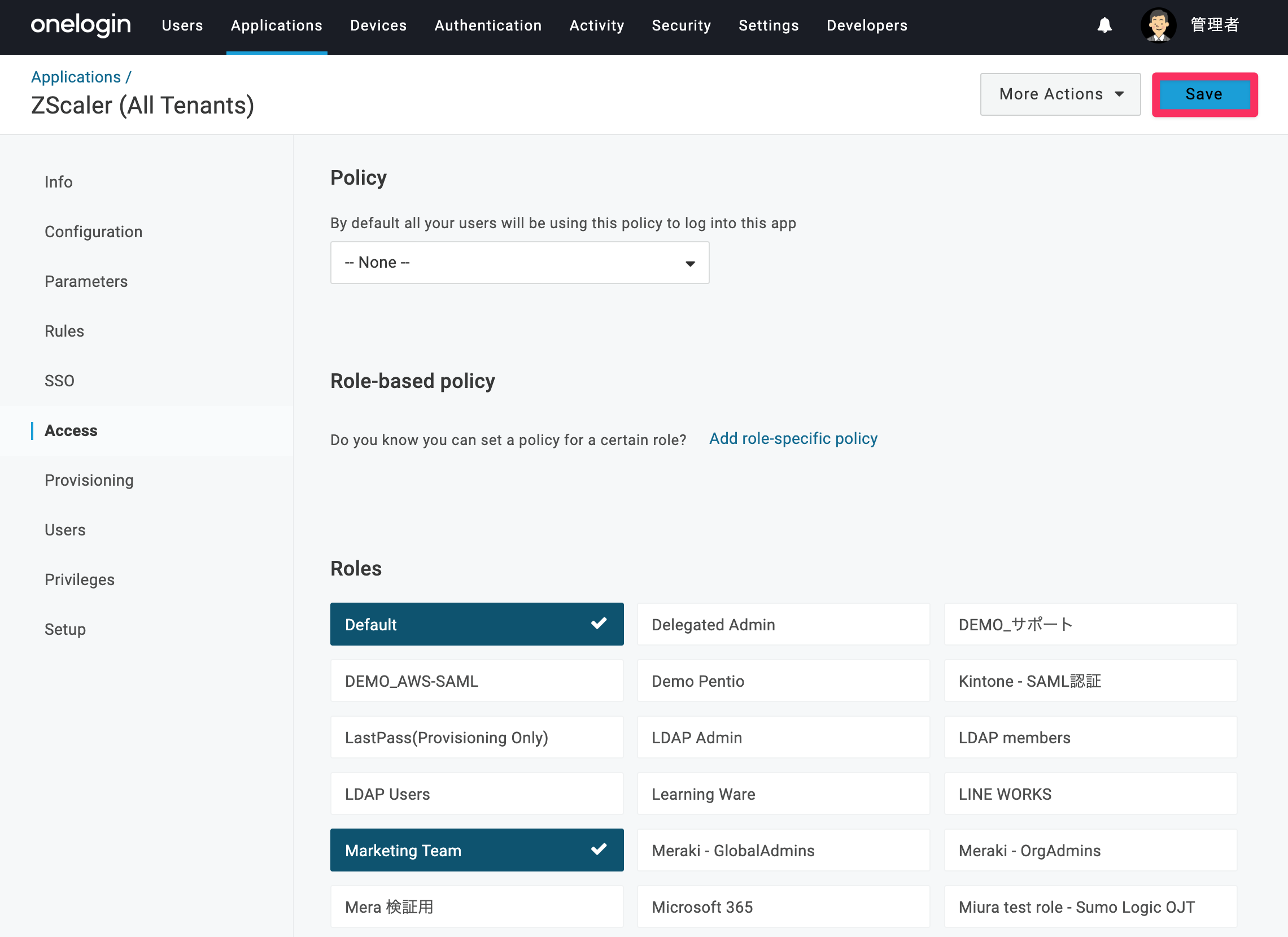Screen dimensions: 1288x937
Task: Switch to the SSO tab
Action: point(60,381)
